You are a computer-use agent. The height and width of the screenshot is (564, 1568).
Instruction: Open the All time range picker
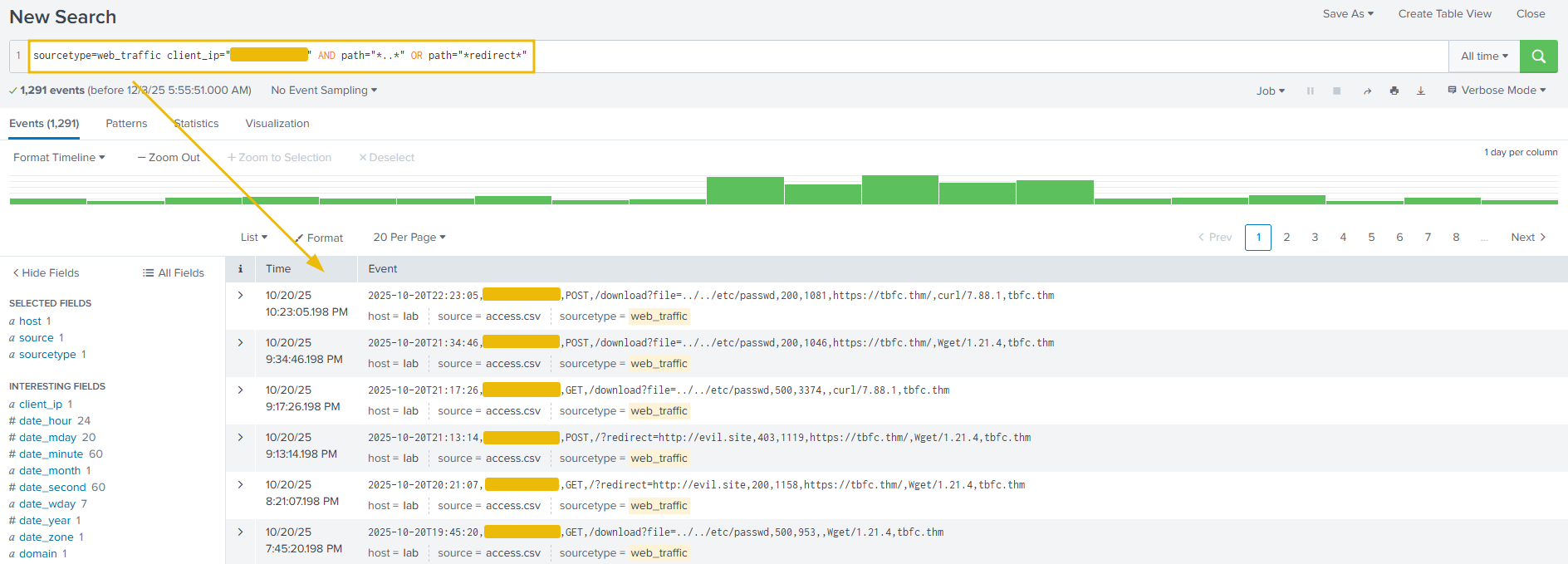tap(1484, 56)
